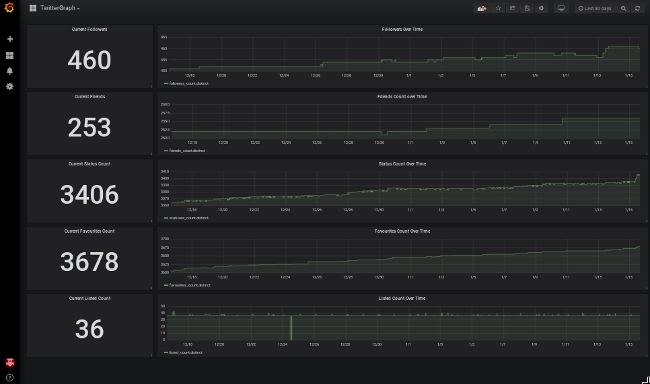Open the Favourites Count Over Time panel menu
The height and width of the screenshot is (384, 650).
coord(402,231)
